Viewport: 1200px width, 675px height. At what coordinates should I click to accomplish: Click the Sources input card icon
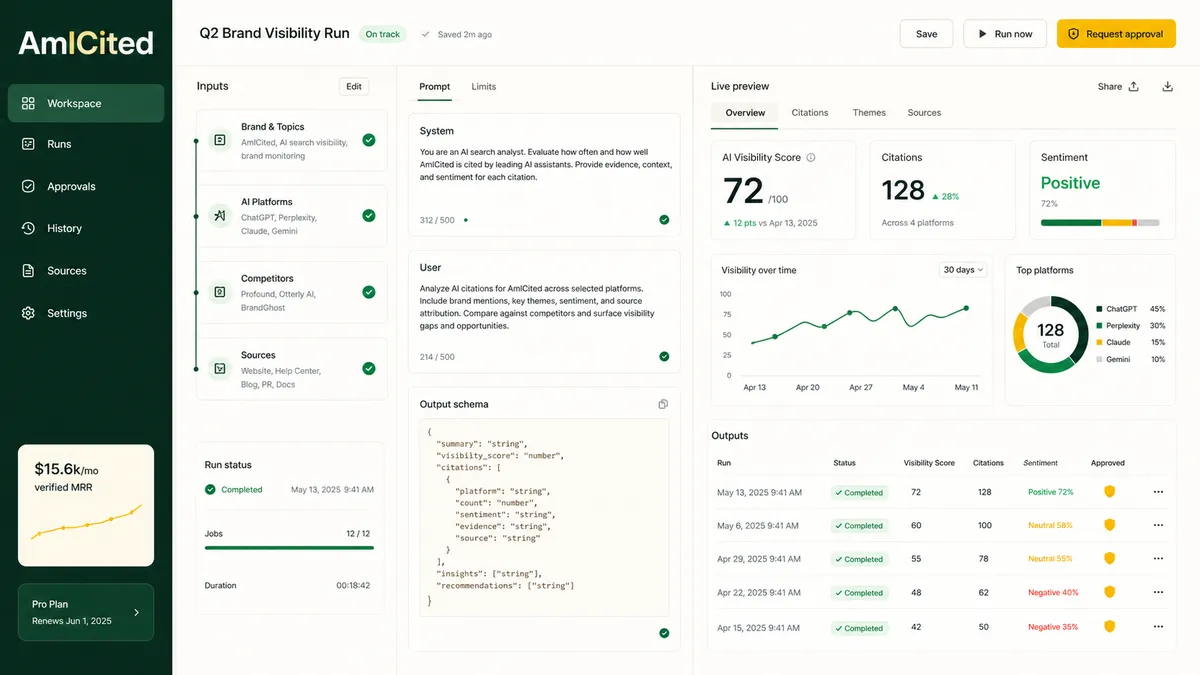point(220,369)
